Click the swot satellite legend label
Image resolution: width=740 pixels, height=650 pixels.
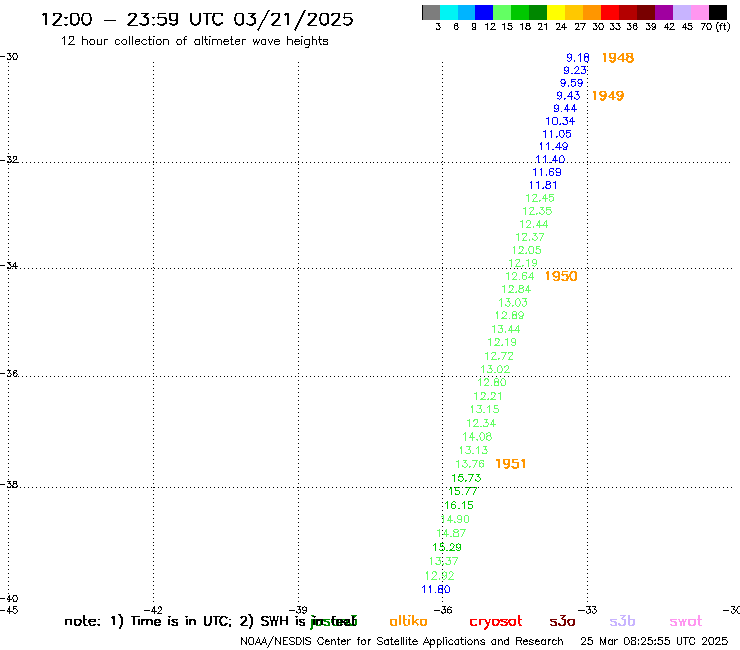click(686, 621)
